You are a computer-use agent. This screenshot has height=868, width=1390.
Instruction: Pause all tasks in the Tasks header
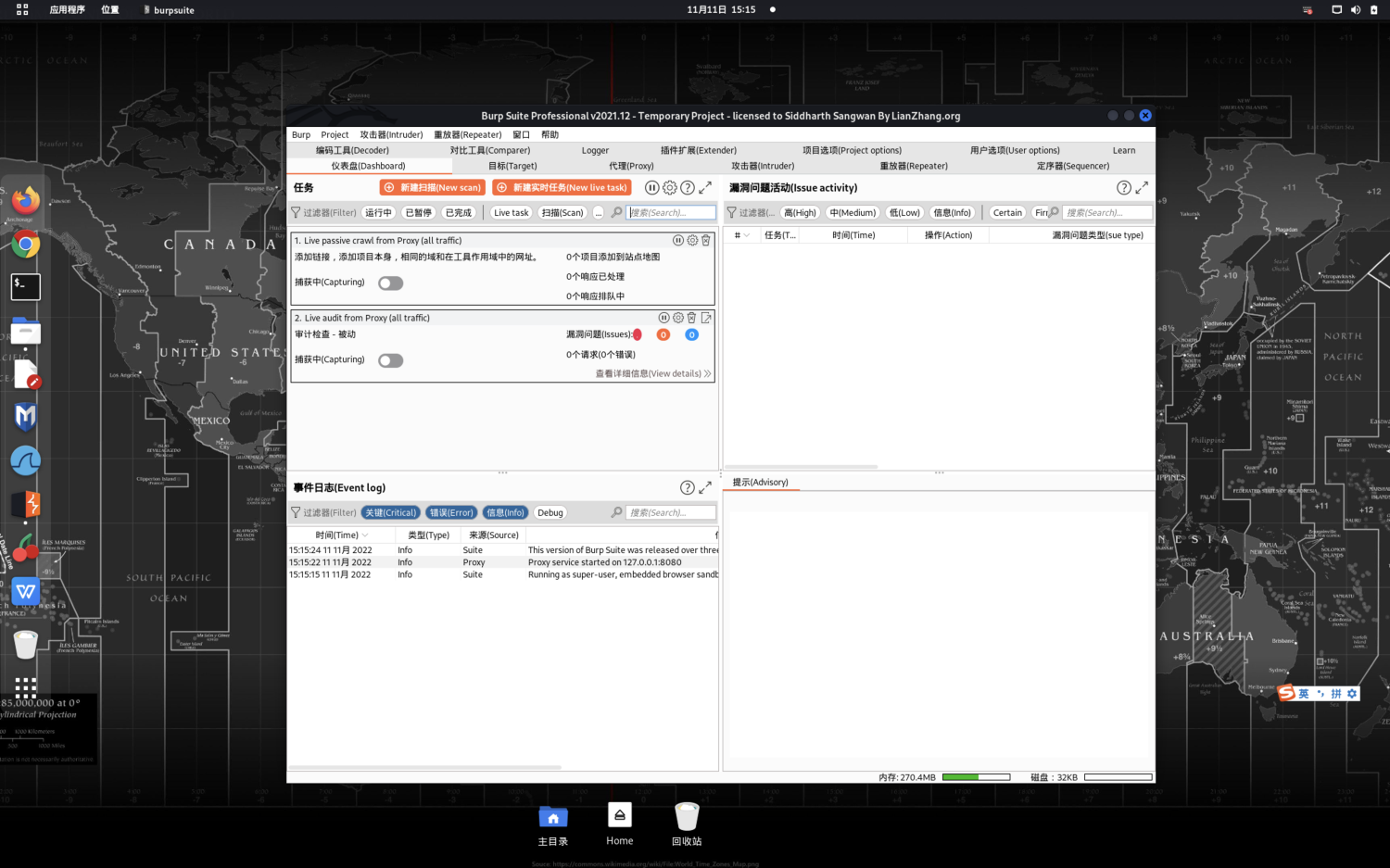coord(651,188)
